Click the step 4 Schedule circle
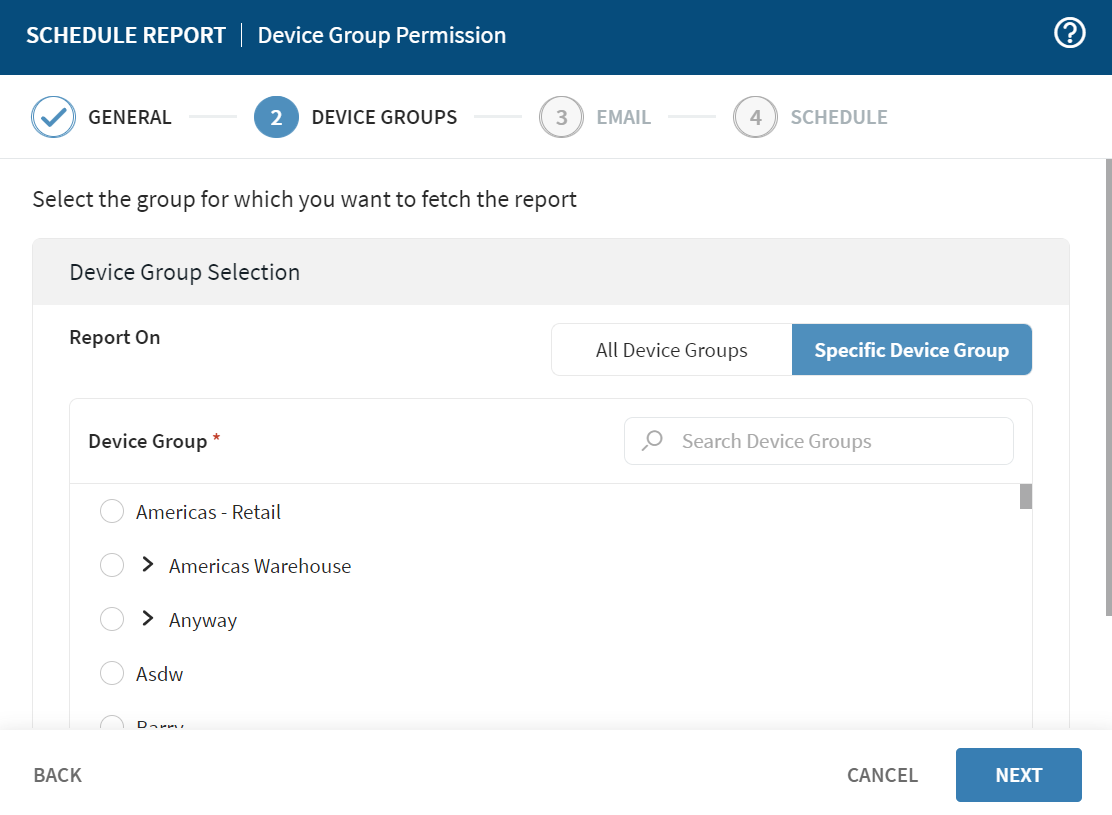This screenshot has height=815, width=1112. point(755,117)
